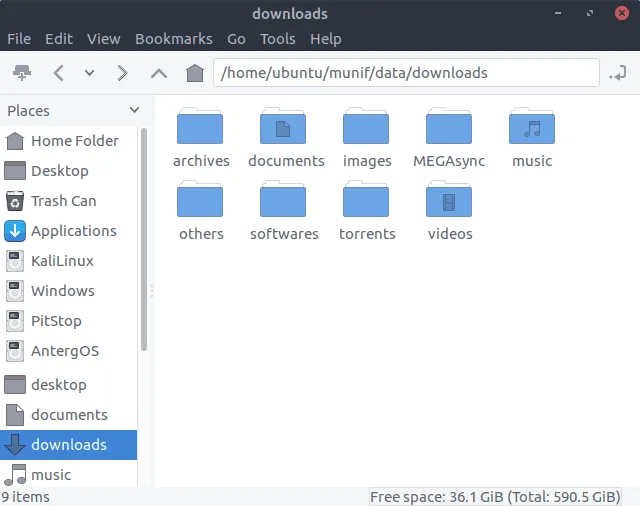The image size is (640, 506).
Task: Click Applications in the Places sidebar
Action: [73, 231]
